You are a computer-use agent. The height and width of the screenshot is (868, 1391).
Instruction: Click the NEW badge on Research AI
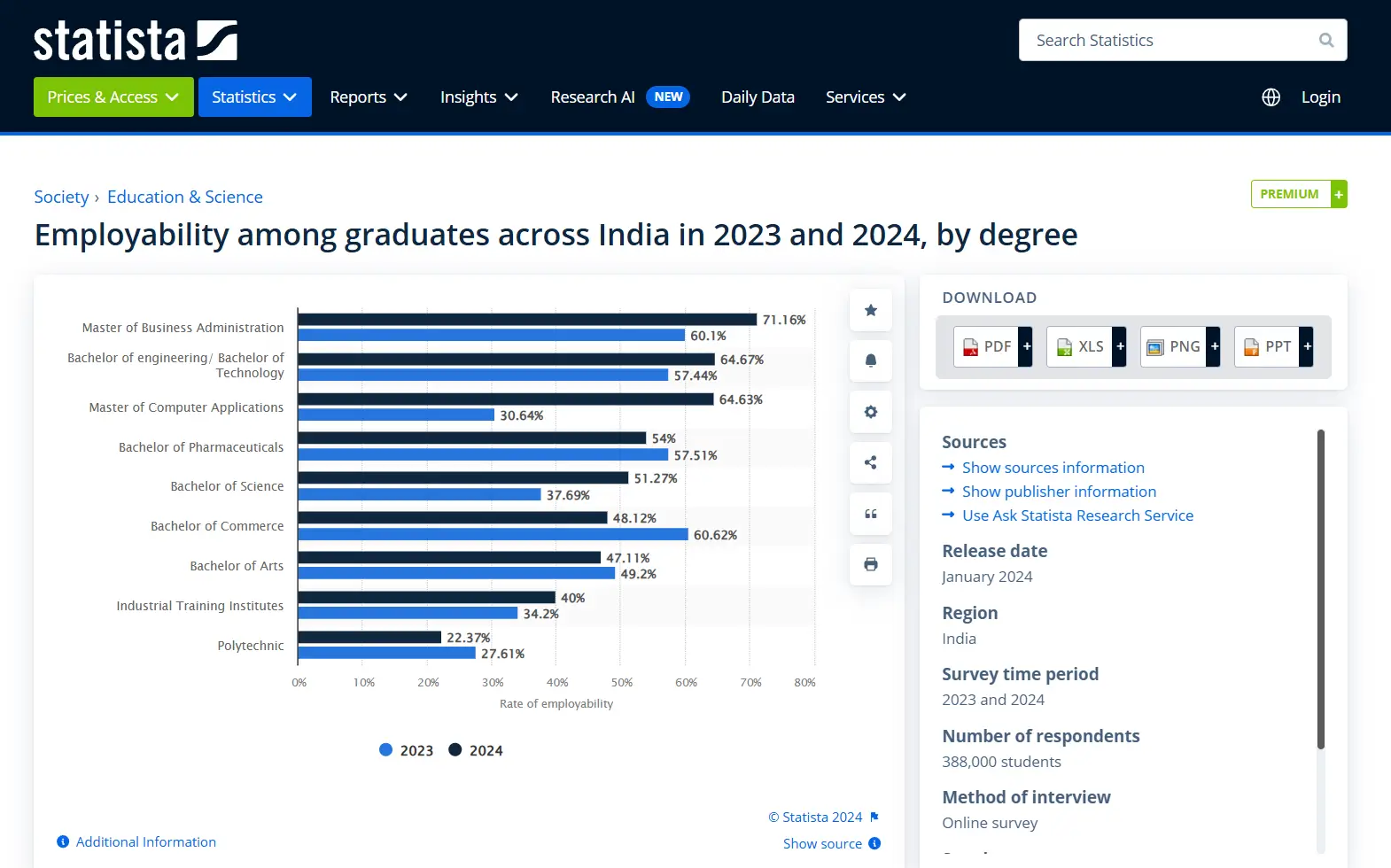point(668,97)
